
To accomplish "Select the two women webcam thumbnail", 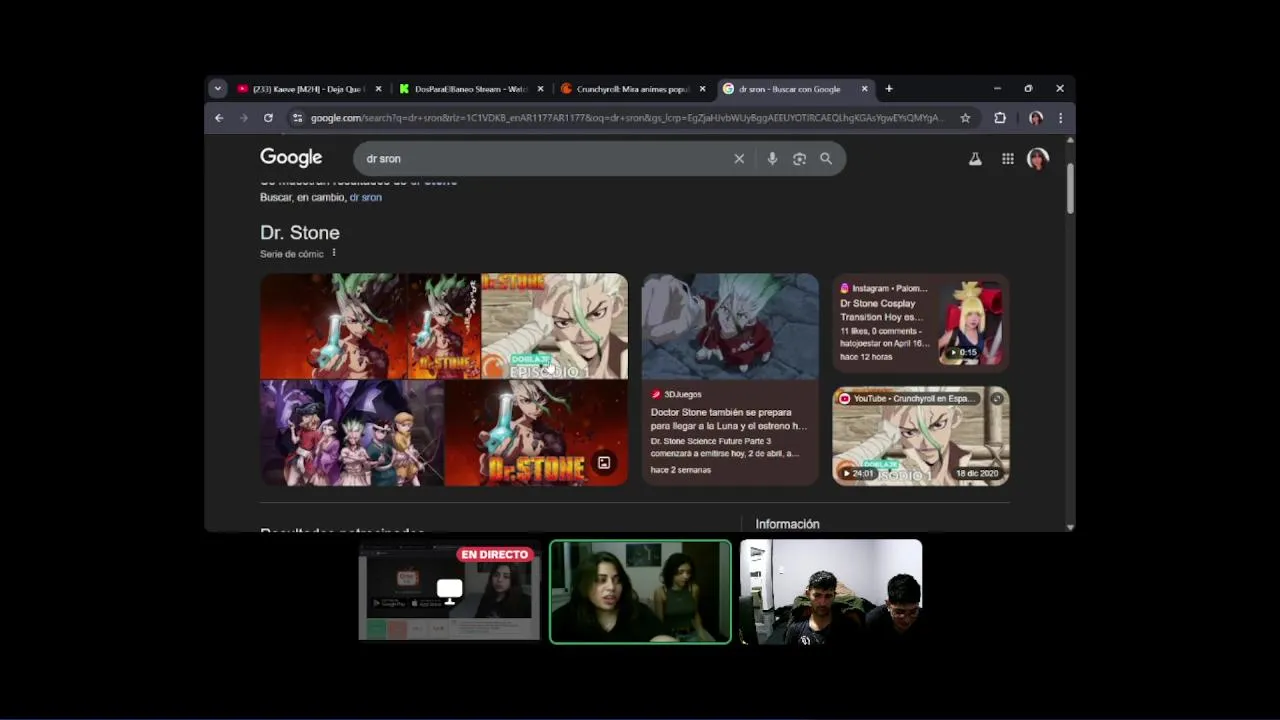I will (x=640, y=592).
